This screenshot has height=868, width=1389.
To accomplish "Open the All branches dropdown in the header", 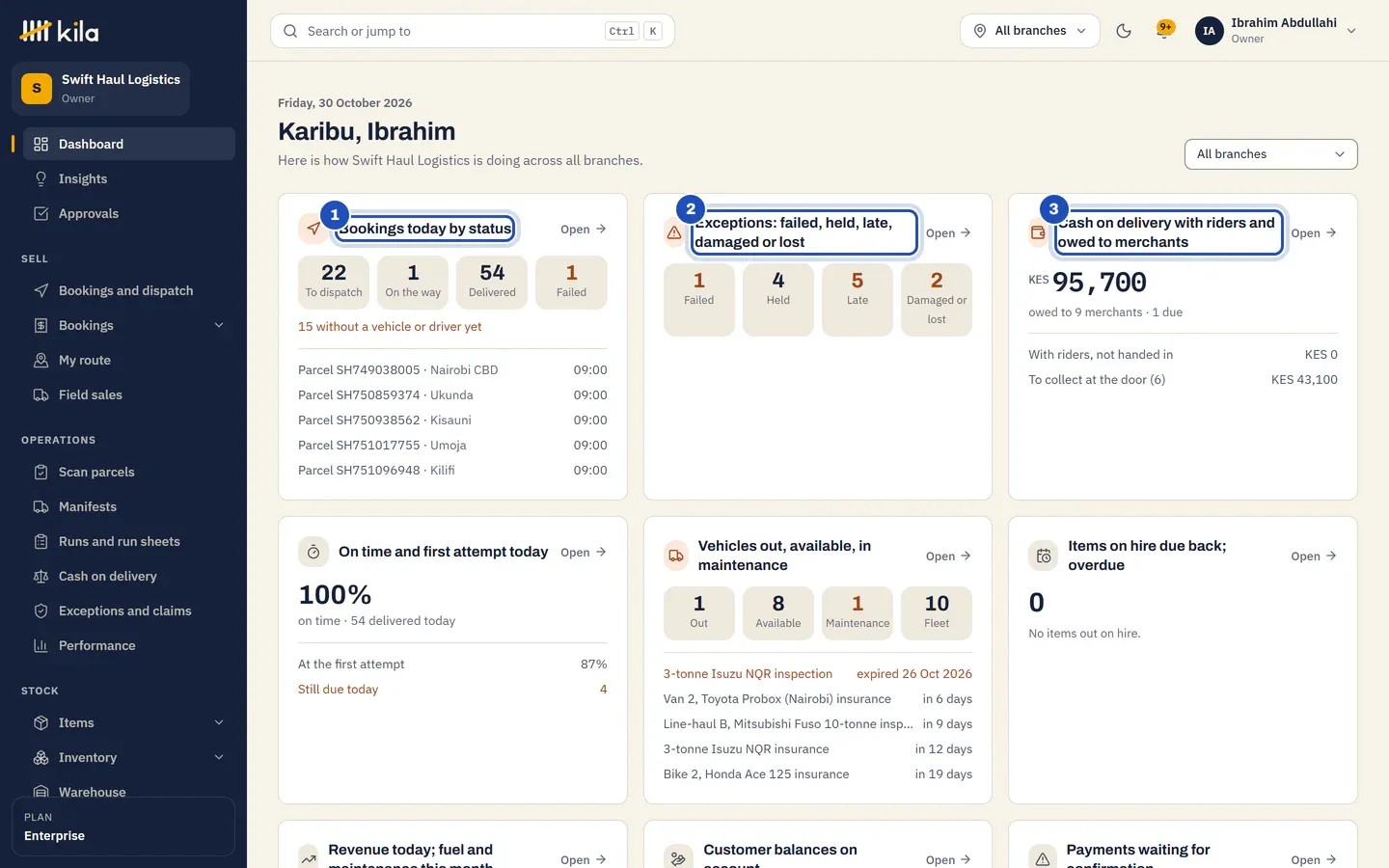I will [x=1030, y=31].
